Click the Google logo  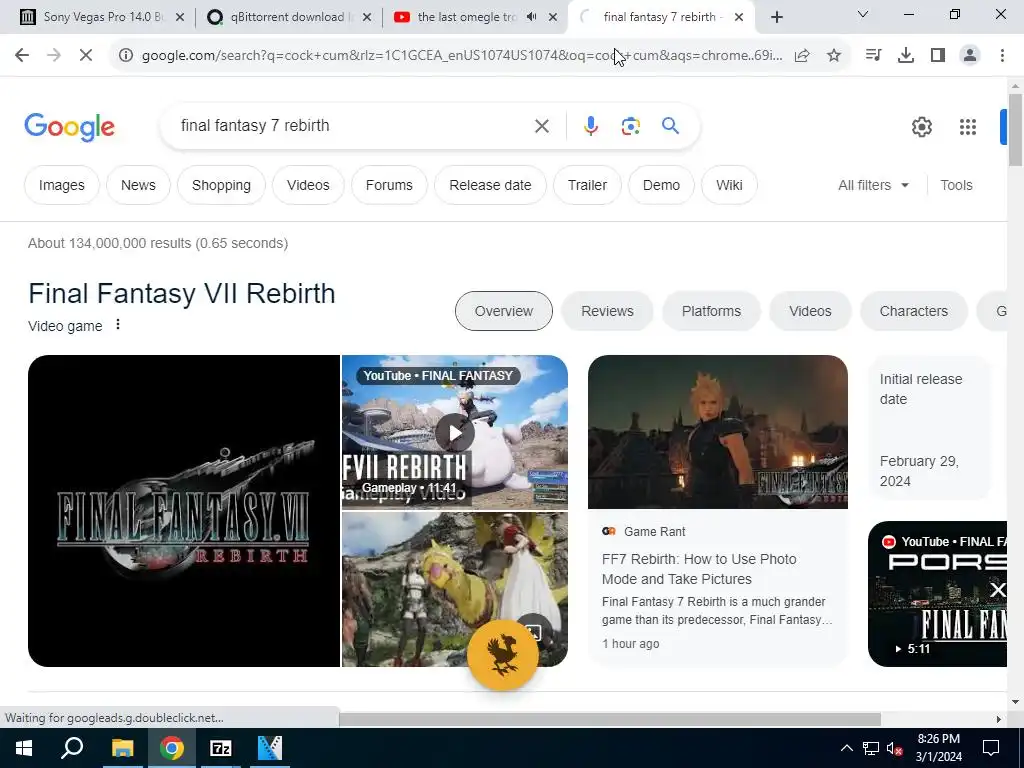pyautogui.click(x=69, y=127)
